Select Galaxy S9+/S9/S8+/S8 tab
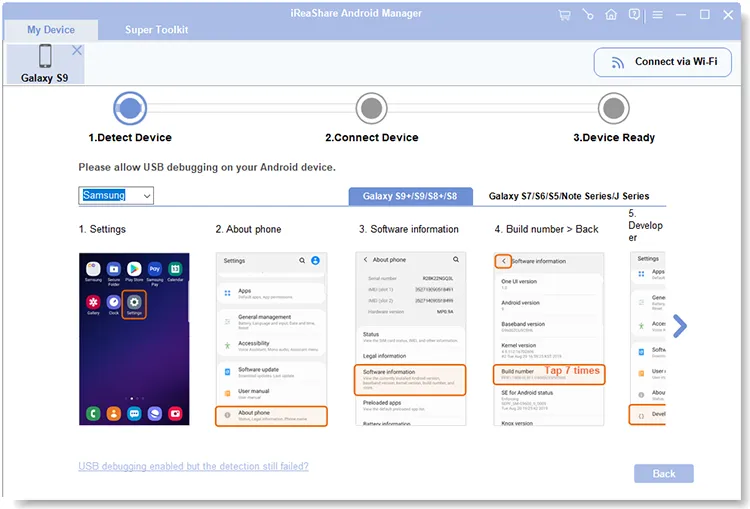The image size is (750, 509). pos(410,196)
